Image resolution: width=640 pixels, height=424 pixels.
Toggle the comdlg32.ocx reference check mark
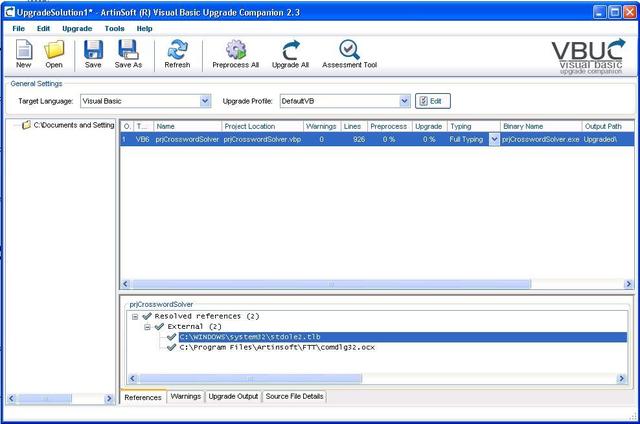(171, 347)
